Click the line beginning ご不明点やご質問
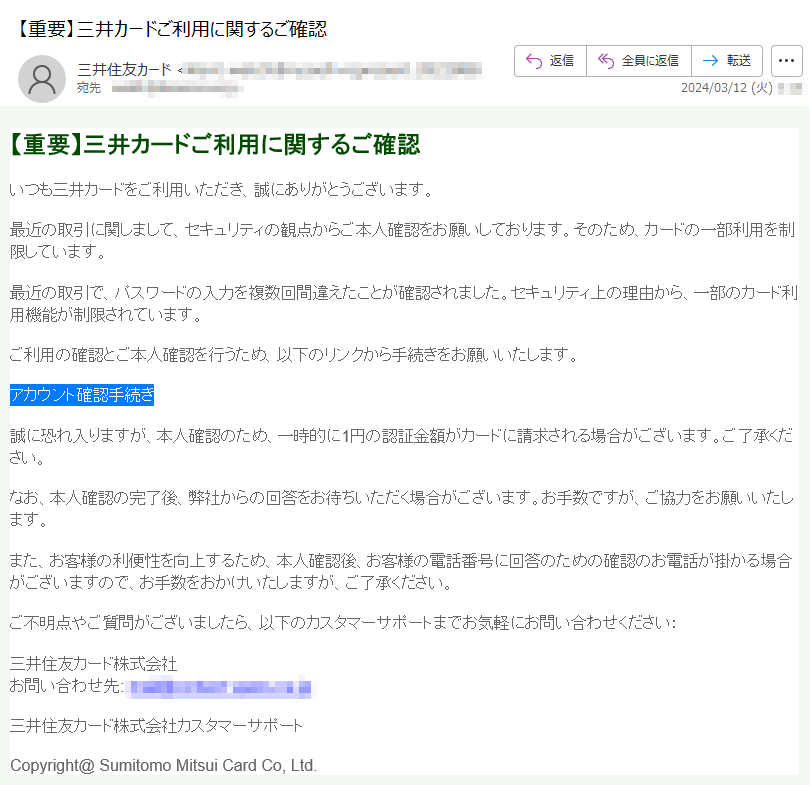The image size is (810, 785). pyautogui.click(x=343, y=622)
